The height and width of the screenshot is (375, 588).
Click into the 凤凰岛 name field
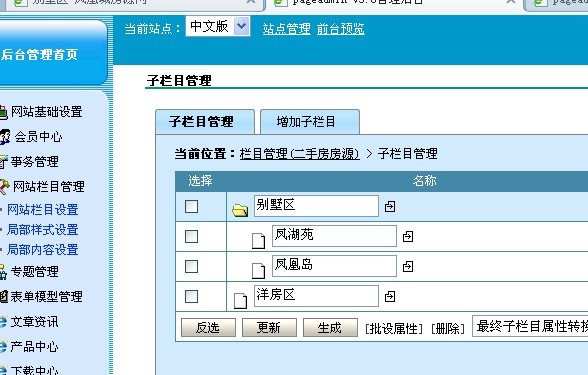(334, 266)
